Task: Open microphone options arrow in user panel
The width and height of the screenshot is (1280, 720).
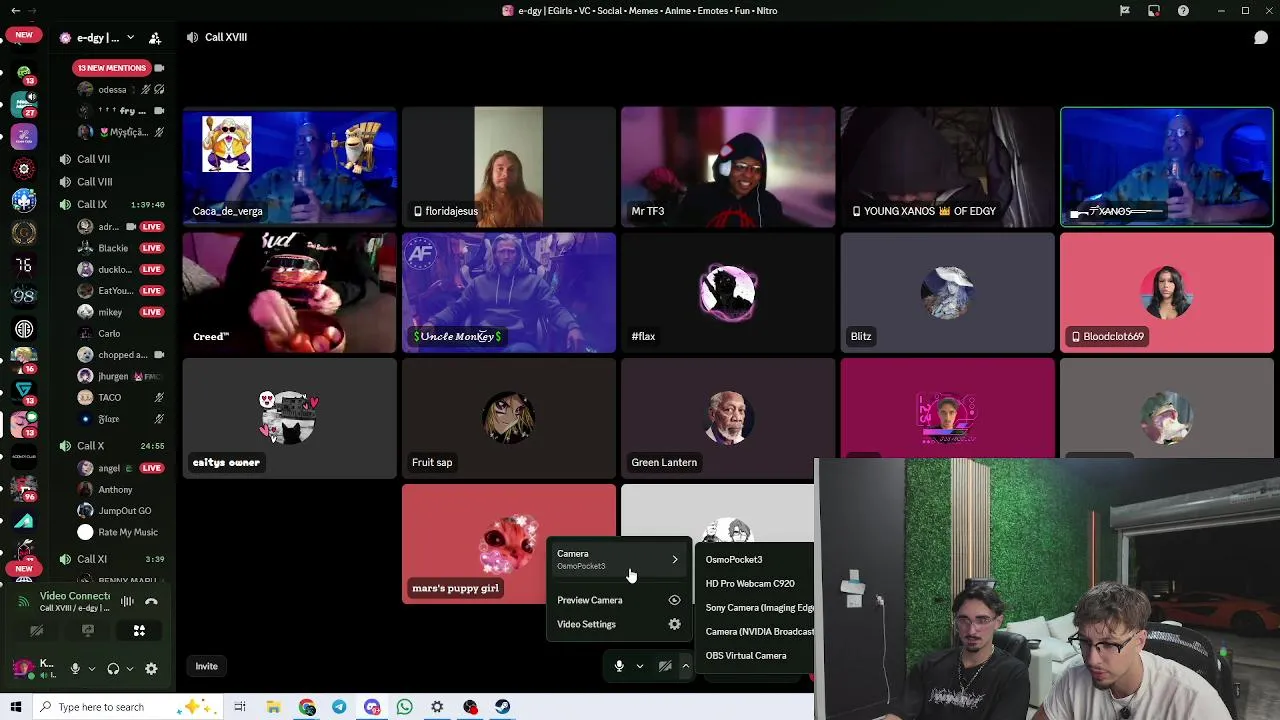Action: (91, 668)
